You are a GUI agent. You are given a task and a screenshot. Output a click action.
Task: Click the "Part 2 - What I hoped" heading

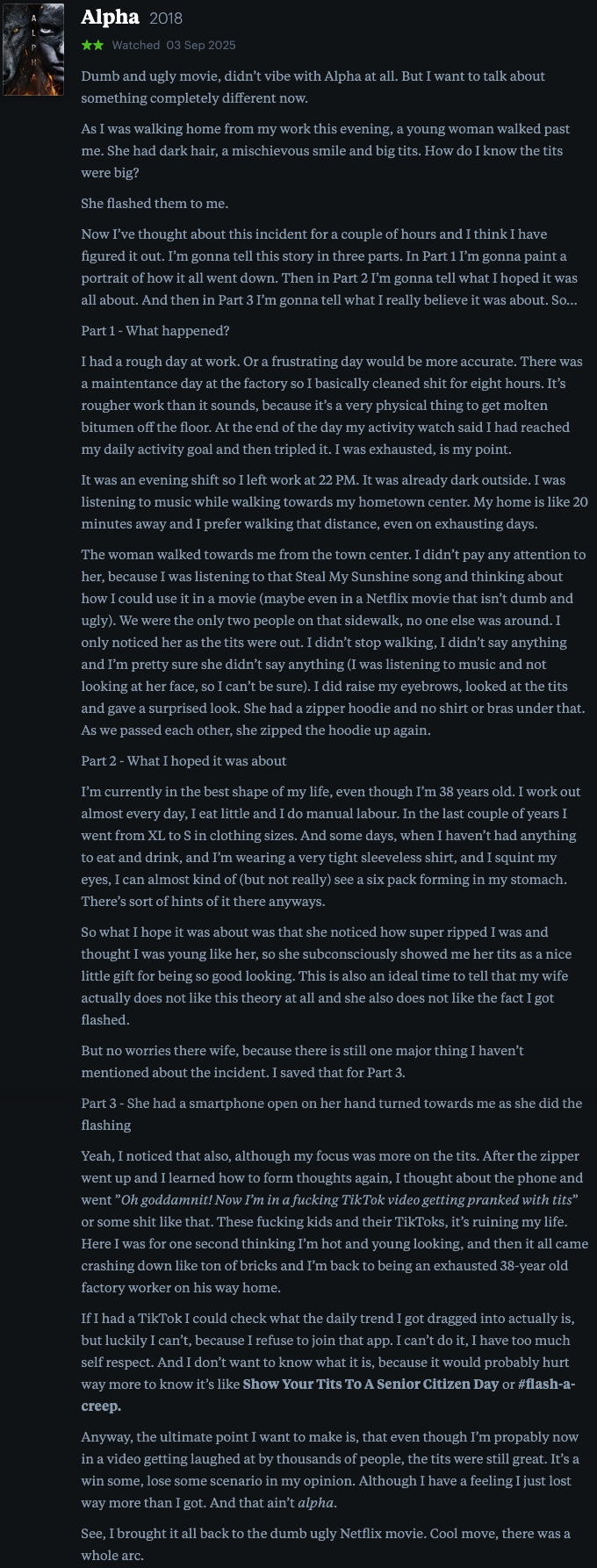pyautogui.click(x=183, y=761)
